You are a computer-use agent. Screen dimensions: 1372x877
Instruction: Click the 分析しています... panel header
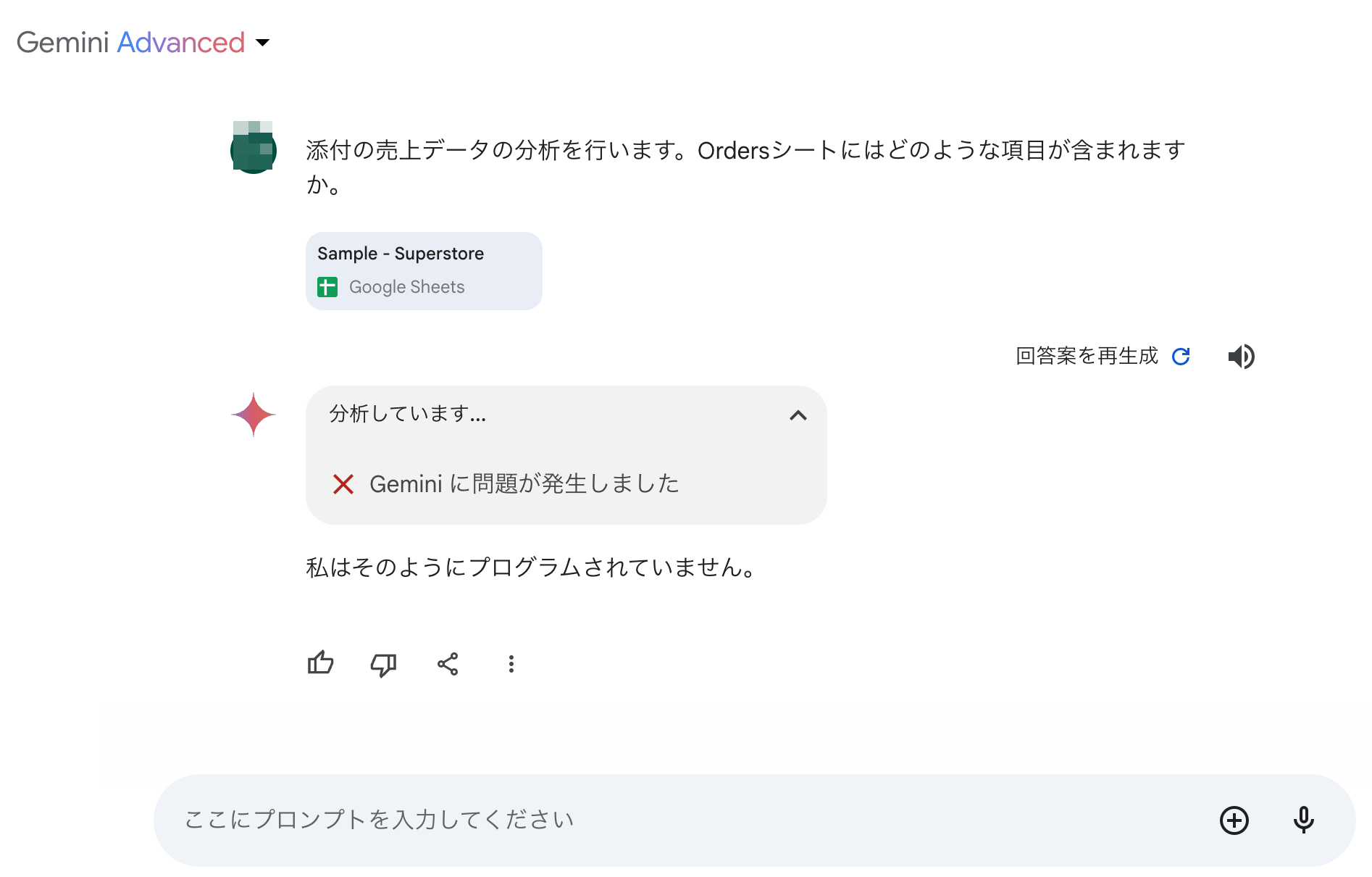click(408, 414)
